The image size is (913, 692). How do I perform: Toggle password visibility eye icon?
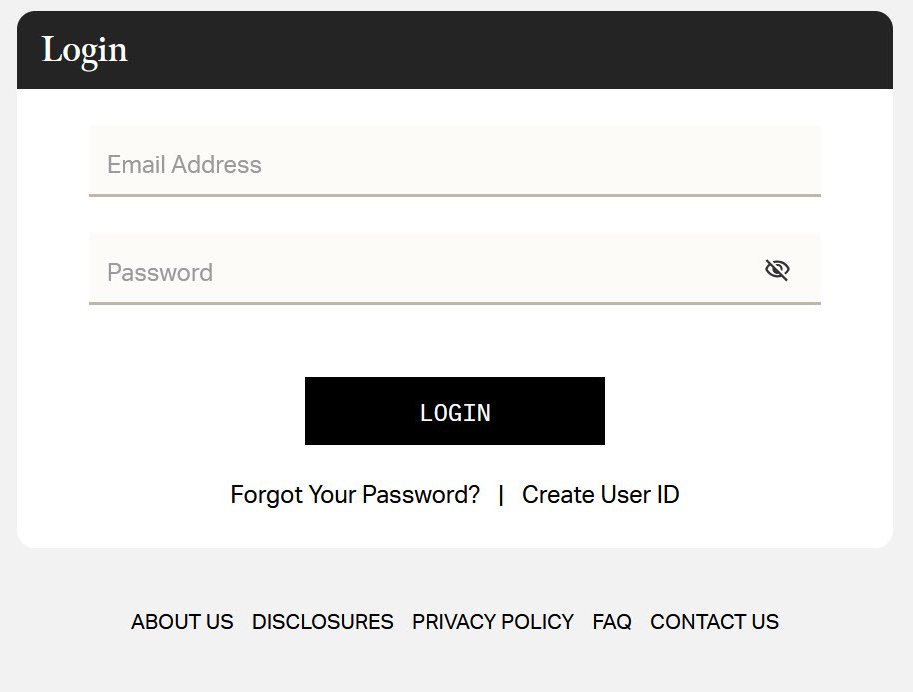click(777, 270)
